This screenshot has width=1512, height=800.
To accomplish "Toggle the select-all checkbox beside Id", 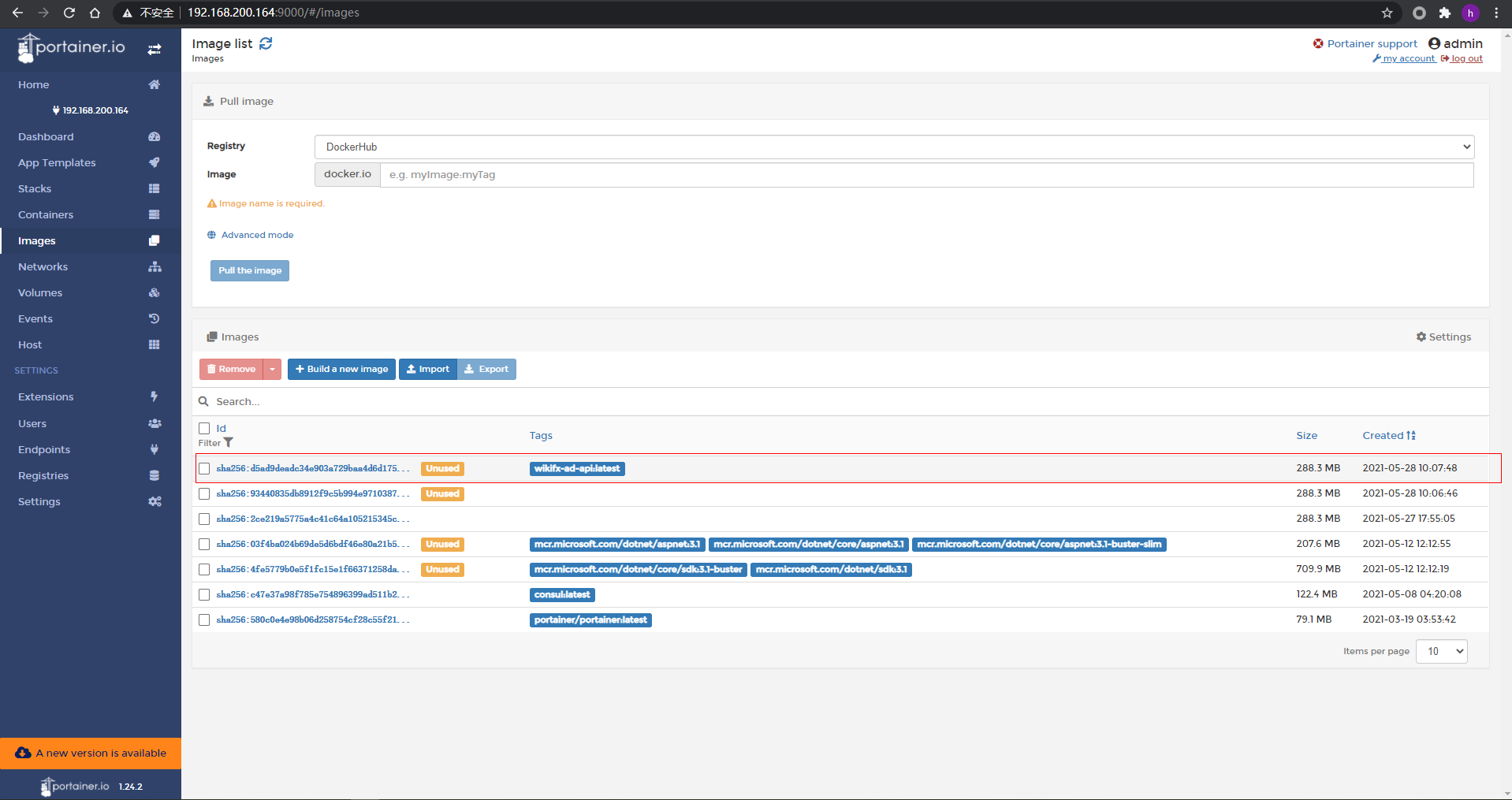I will [204, 428].
